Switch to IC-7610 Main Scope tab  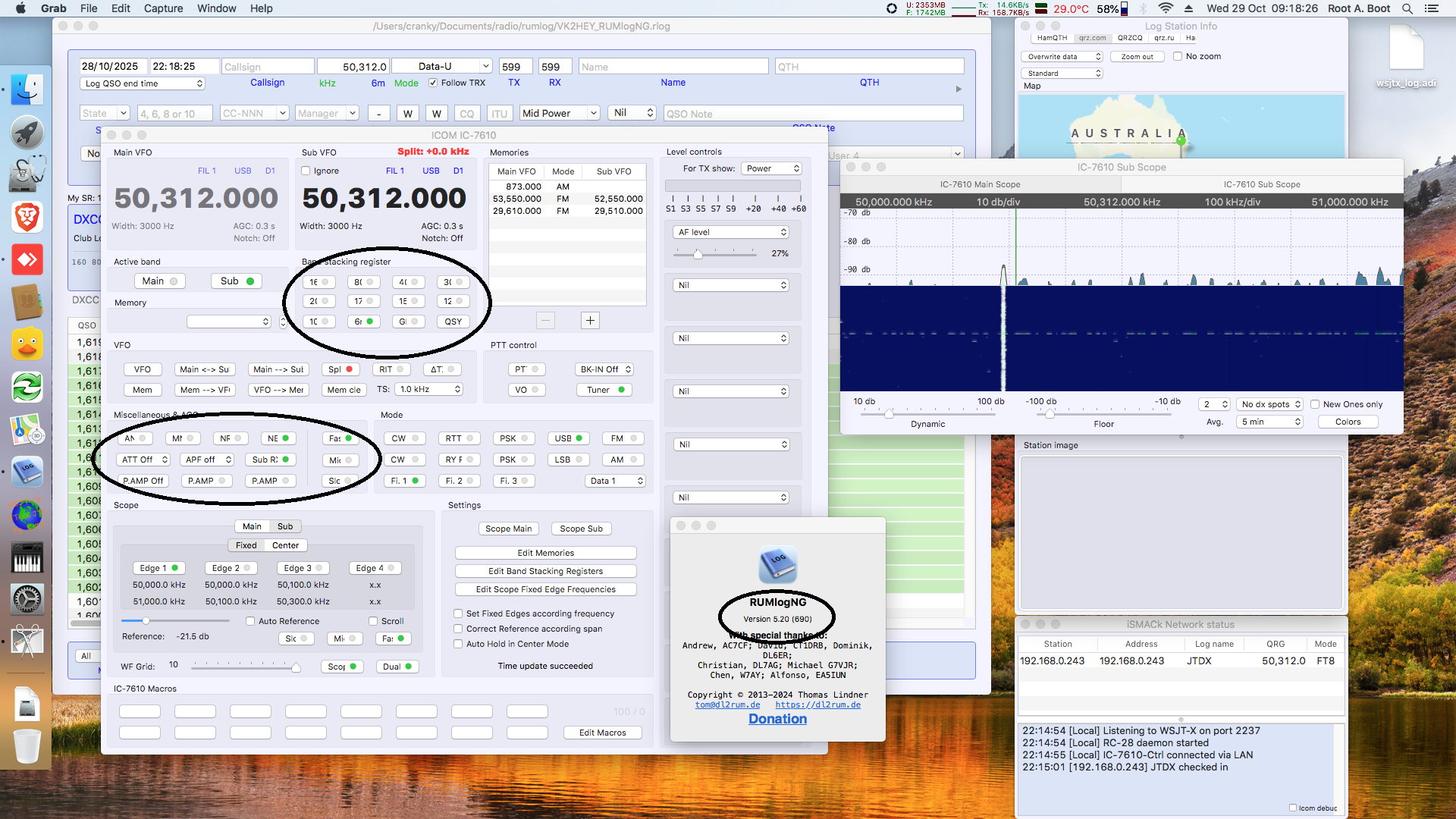tap(980, 184)
